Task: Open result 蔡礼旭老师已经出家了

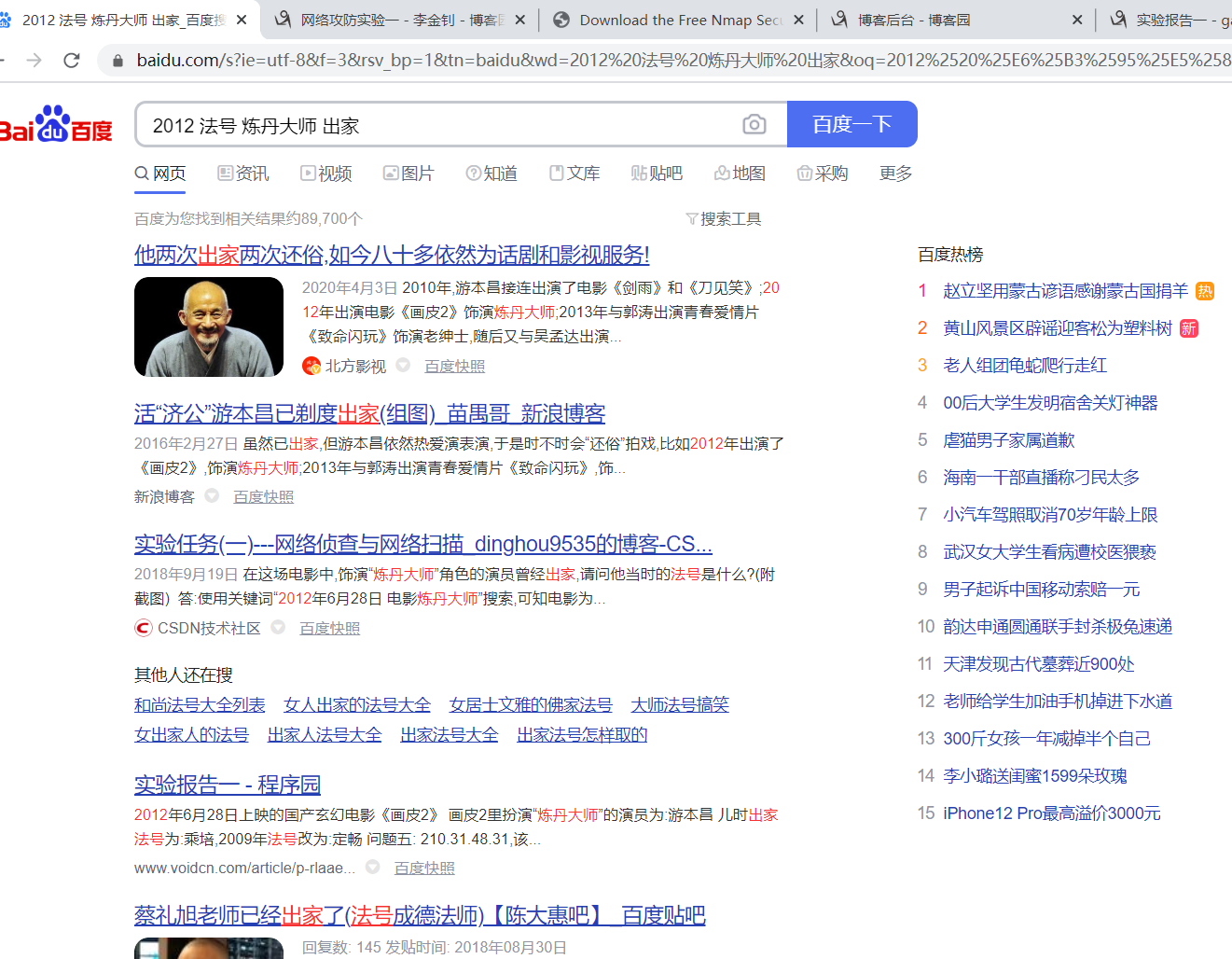Action: (x=420, y=915)
